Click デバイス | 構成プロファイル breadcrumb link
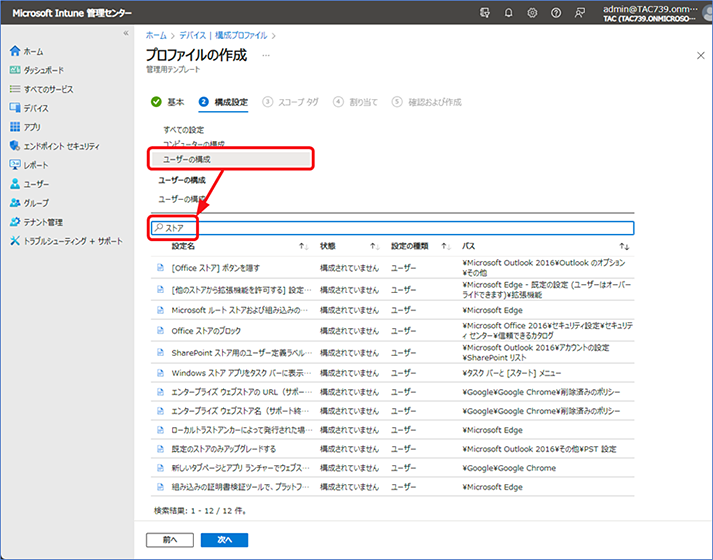This screenshot has height=560, width=713. click(x=223, y=35)
